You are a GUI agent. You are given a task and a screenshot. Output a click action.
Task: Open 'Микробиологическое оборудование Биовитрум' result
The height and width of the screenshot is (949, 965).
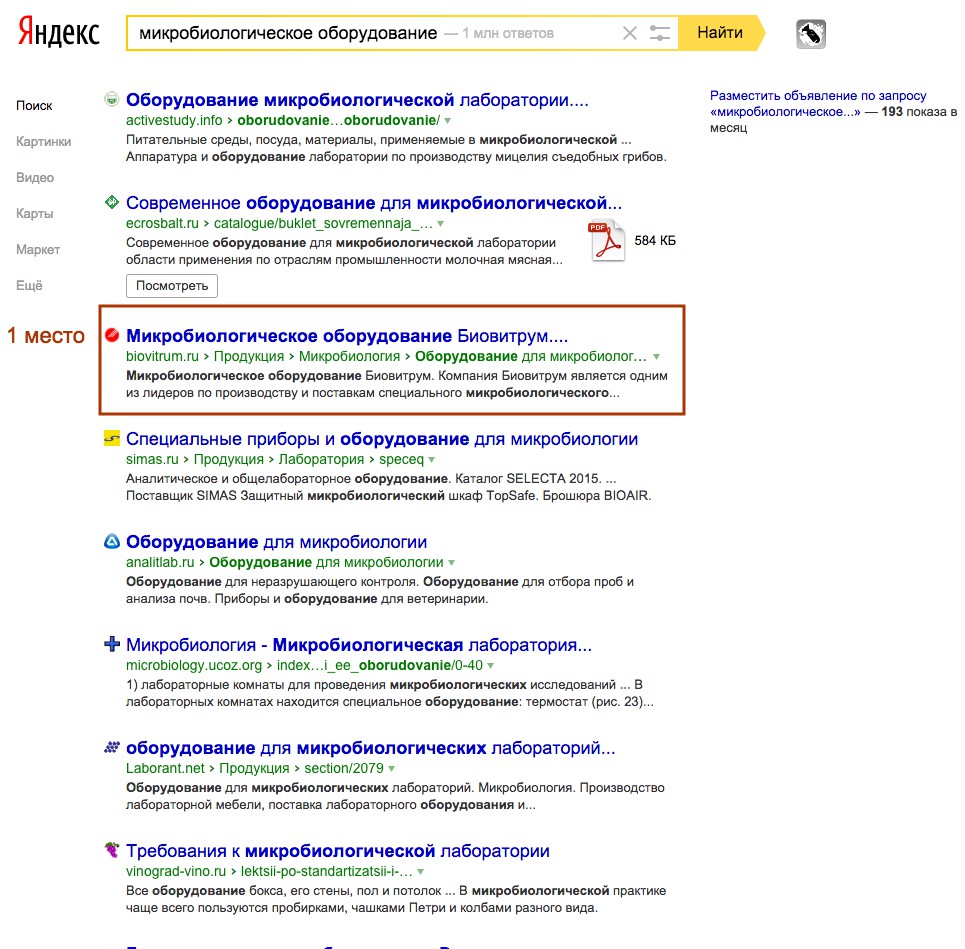click(347, 335)
